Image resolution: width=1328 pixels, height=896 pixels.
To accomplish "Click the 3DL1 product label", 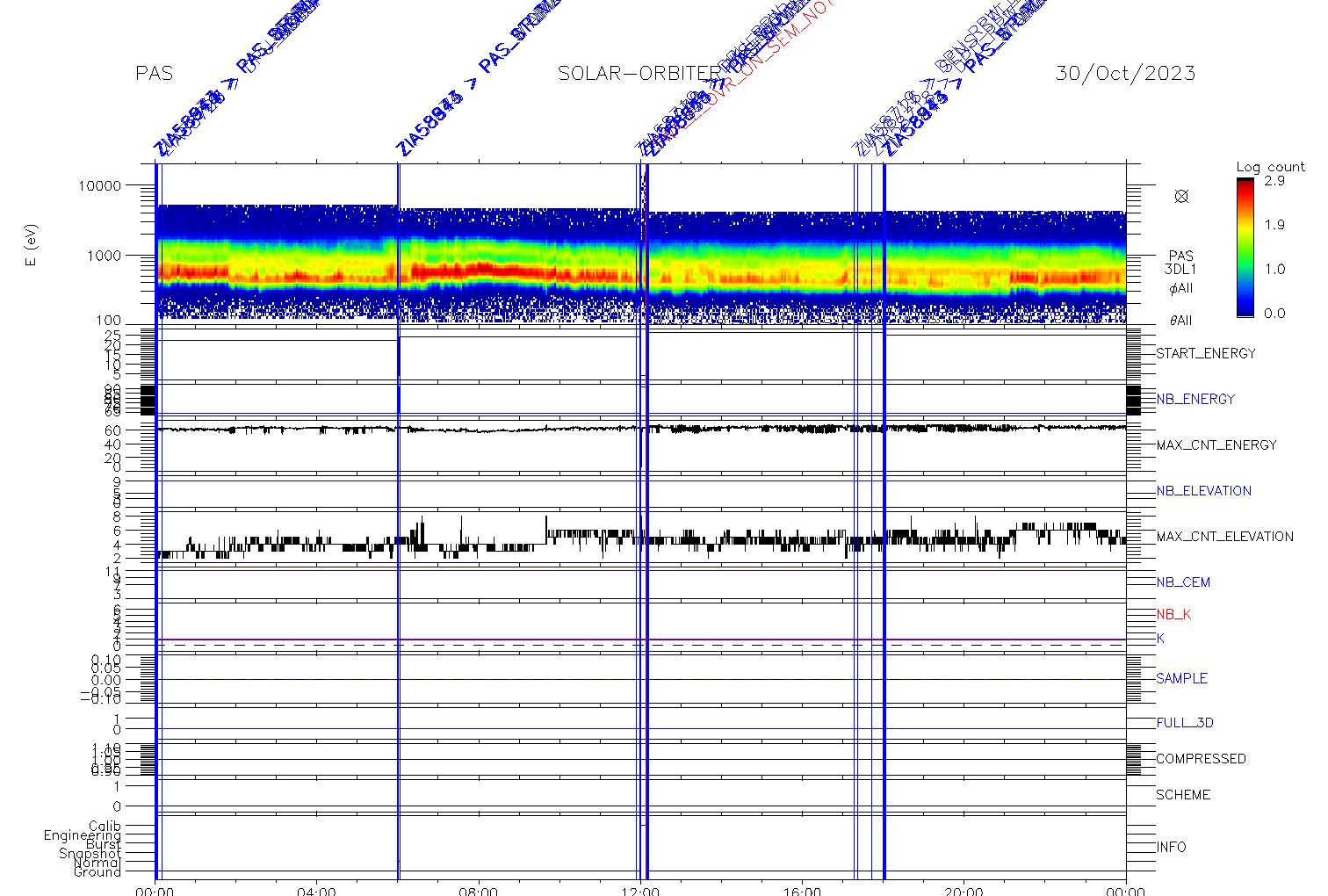I will tap(1181, 271).
